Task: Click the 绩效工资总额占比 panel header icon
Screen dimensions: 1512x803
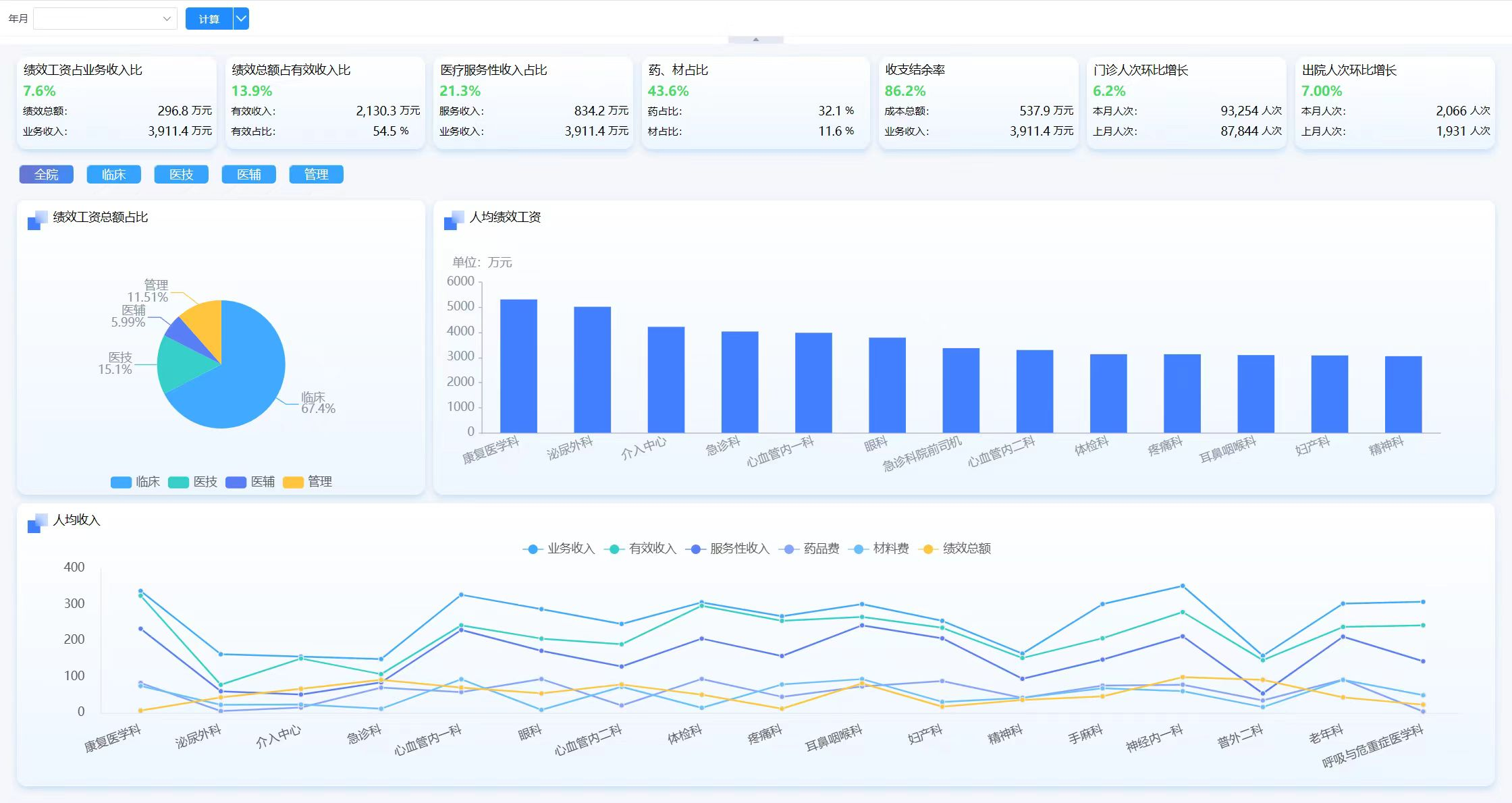Action: pos(37,220)
